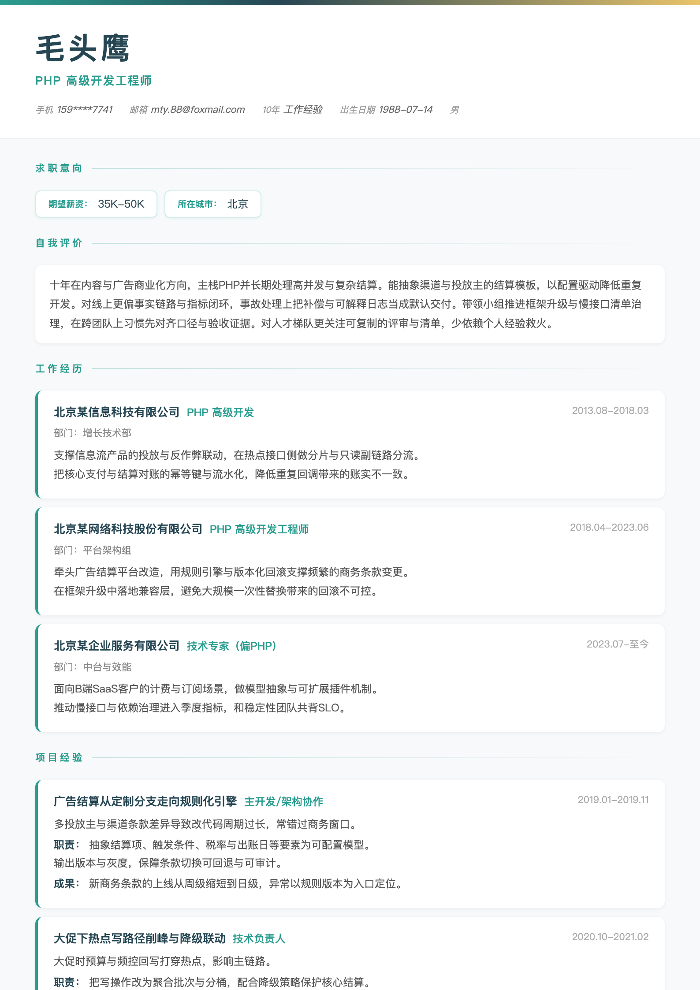Click the gender text 男
The width and height of the screenshot is (700, 990).
pos(454,110)
